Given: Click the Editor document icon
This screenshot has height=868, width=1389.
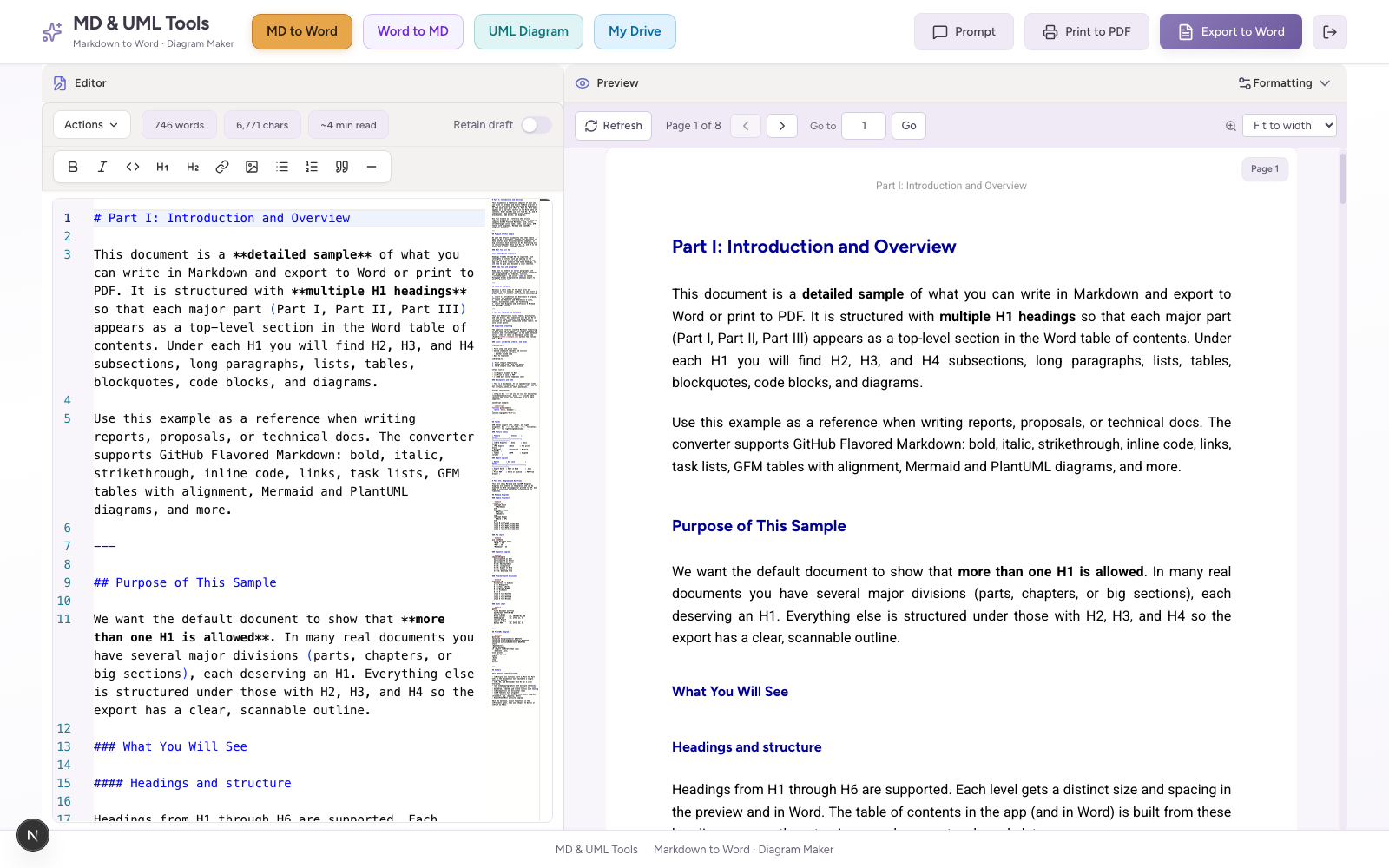Looking at the screenshot, I should [x=60, y=83].
